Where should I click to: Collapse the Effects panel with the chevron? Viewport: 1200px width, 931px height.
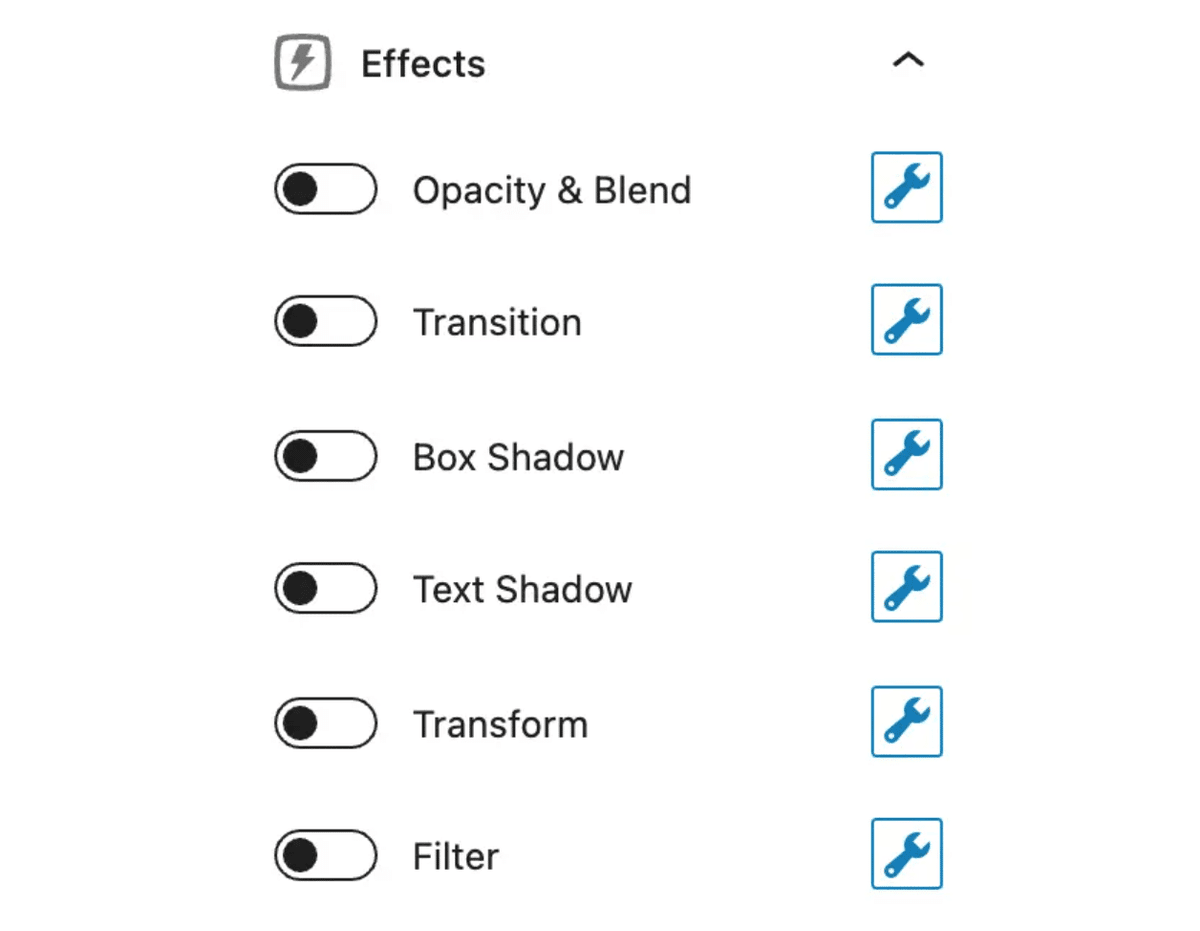[908, 60]
